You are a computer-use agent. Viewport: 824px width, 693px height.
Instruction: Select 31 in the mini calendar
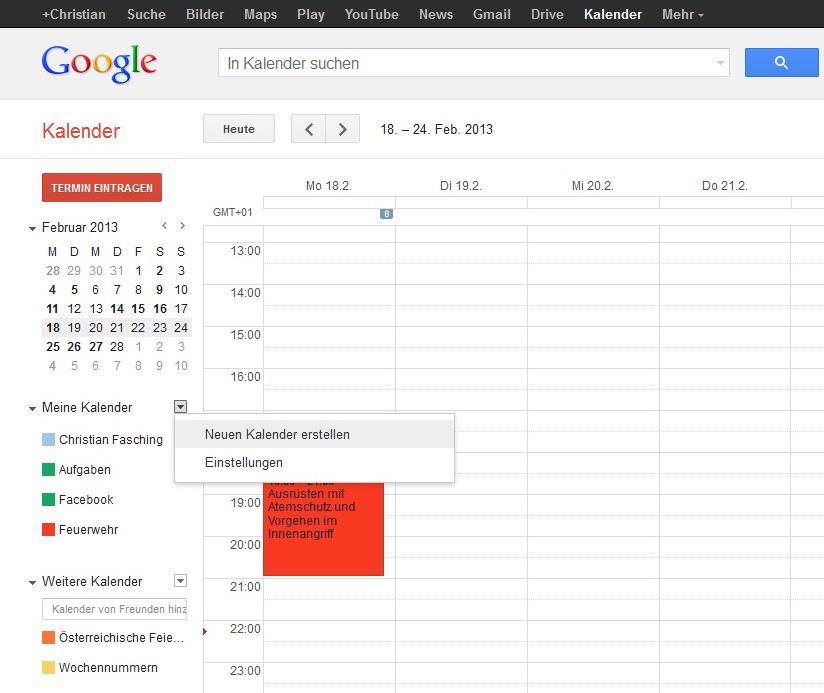[x=117, y=271]
